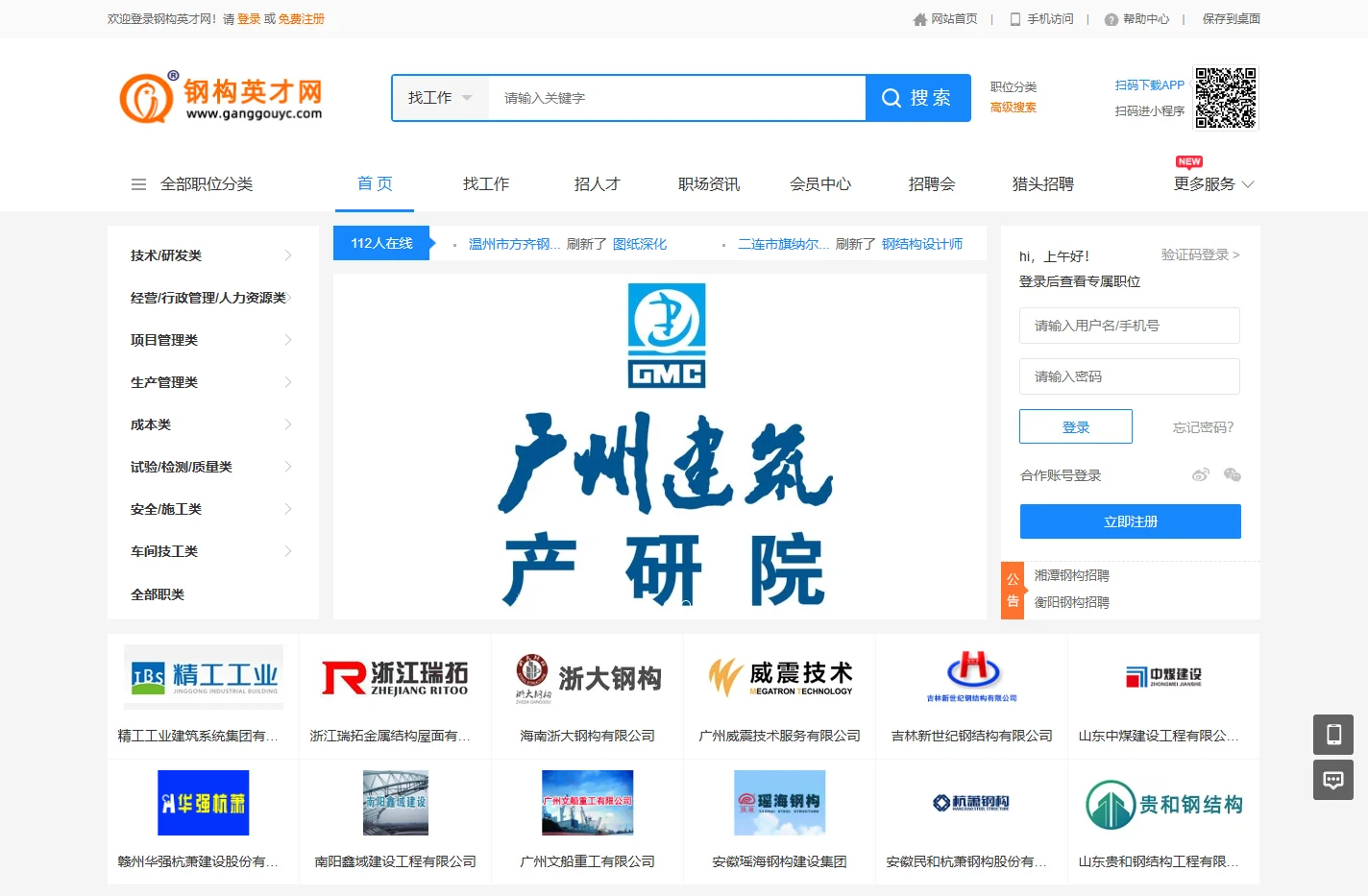
Task: Open the floating mobile phone icon
Action: [1333, 735]
